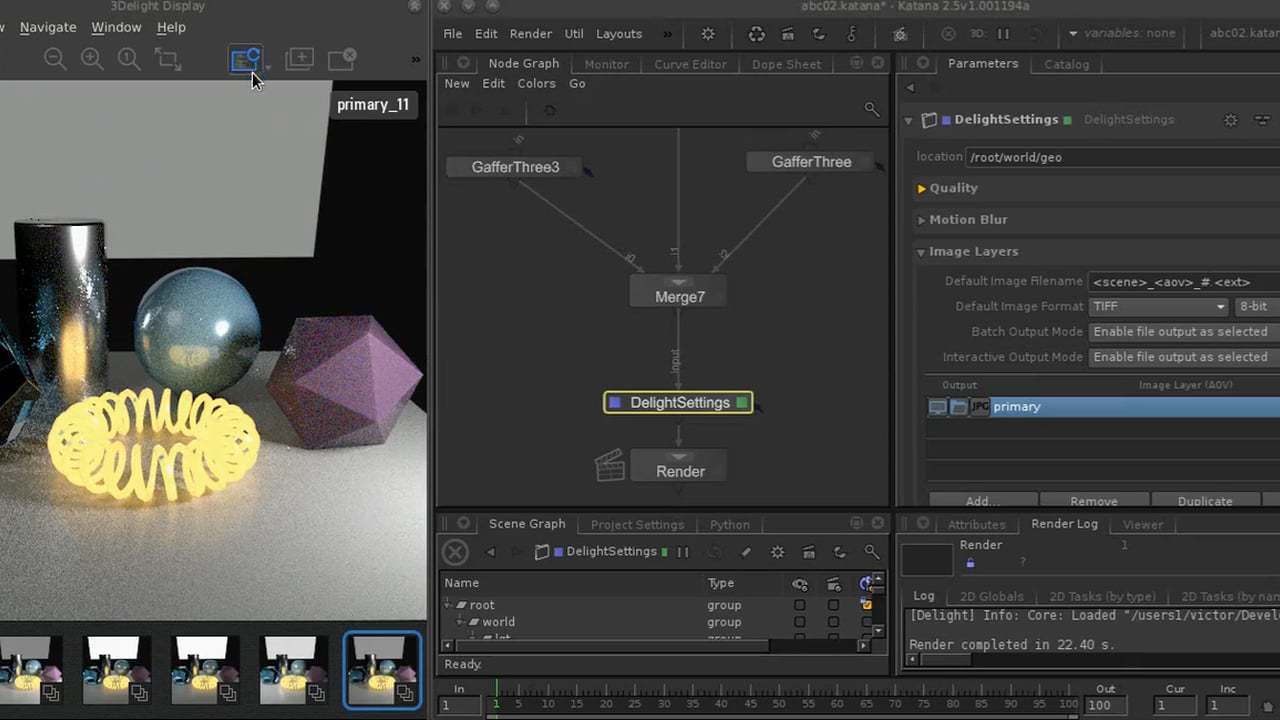1280x720 pixels.
Task: Toggle the second checkbox in world row
Action: (833, 622)
